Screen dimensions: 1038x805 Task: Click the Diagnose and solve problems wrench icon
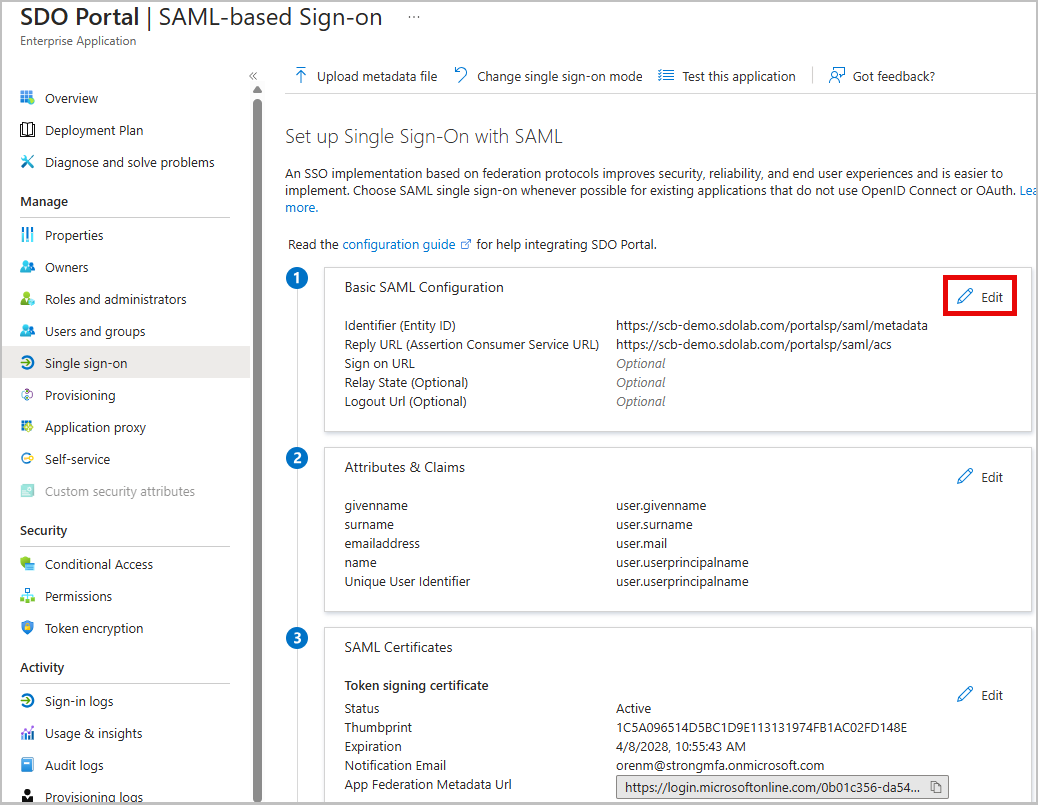click(x=27, y=162)
